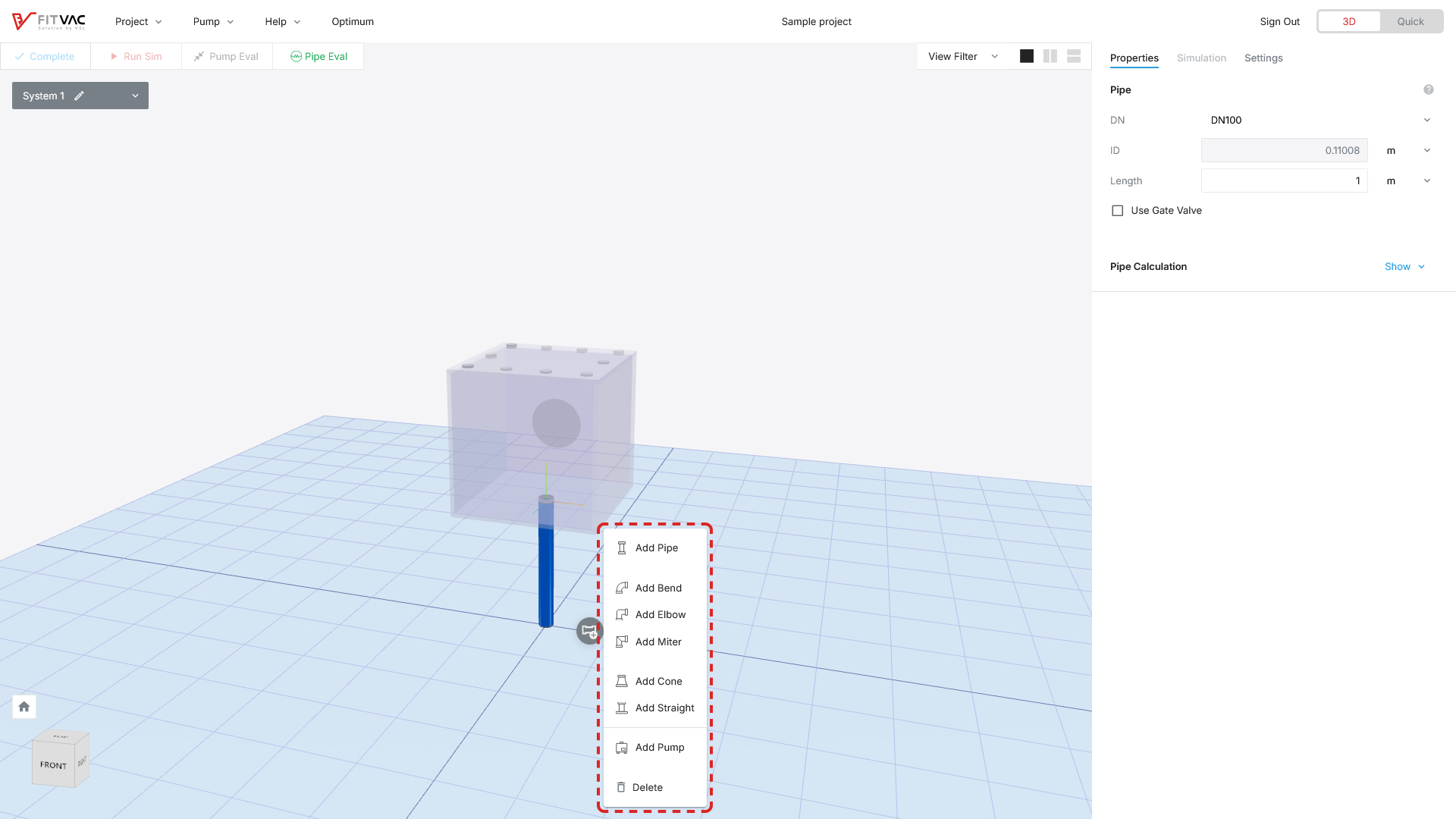Click the Add Cone icon

click(622, 681)
